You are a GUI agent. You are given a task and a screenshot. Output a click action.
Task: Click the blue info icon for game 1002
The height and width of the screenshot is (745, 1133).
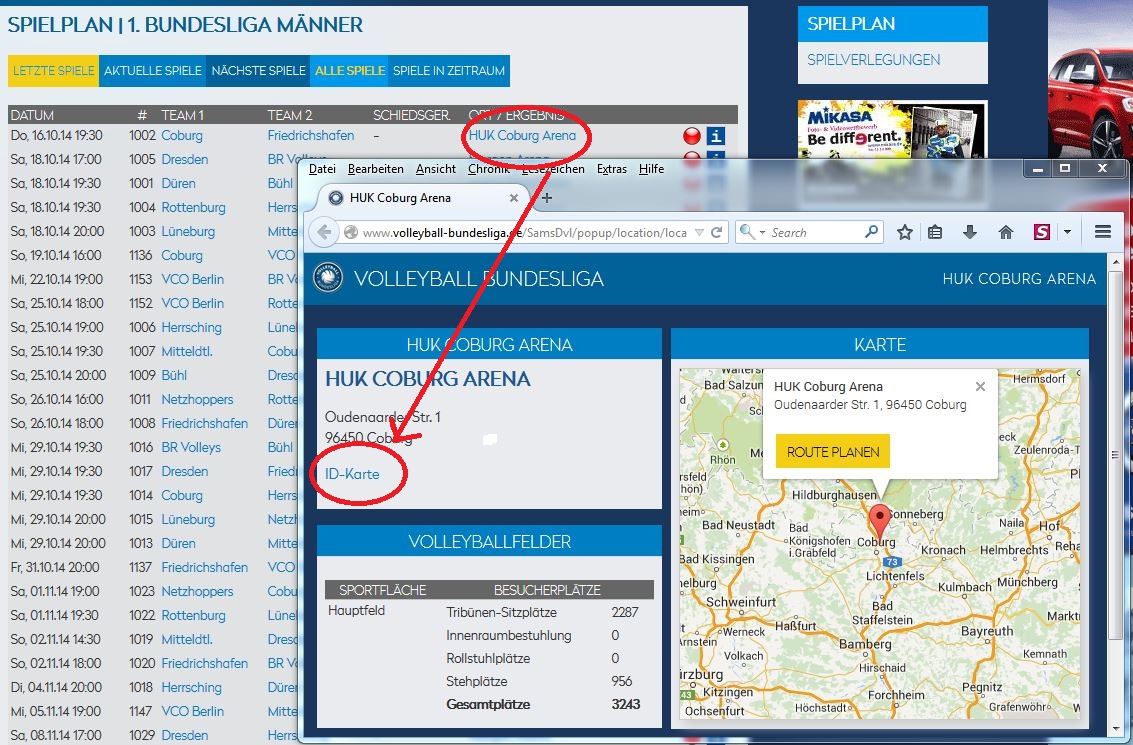[x=716, y=136]
